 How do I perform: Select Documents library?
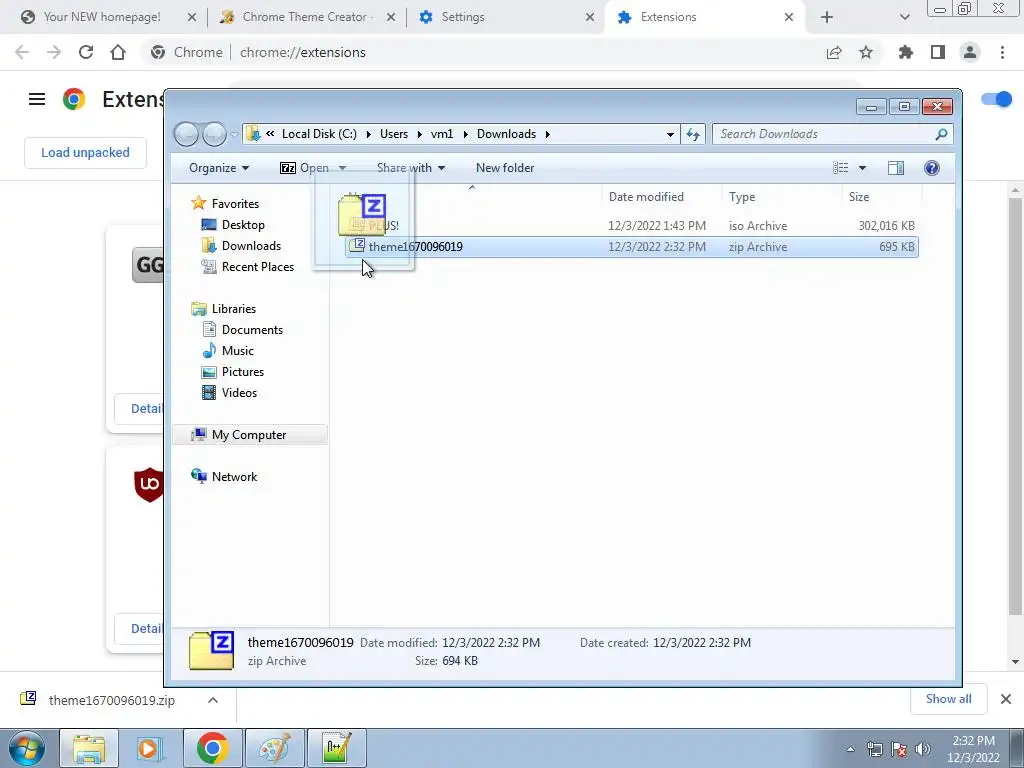coord(252,330)
